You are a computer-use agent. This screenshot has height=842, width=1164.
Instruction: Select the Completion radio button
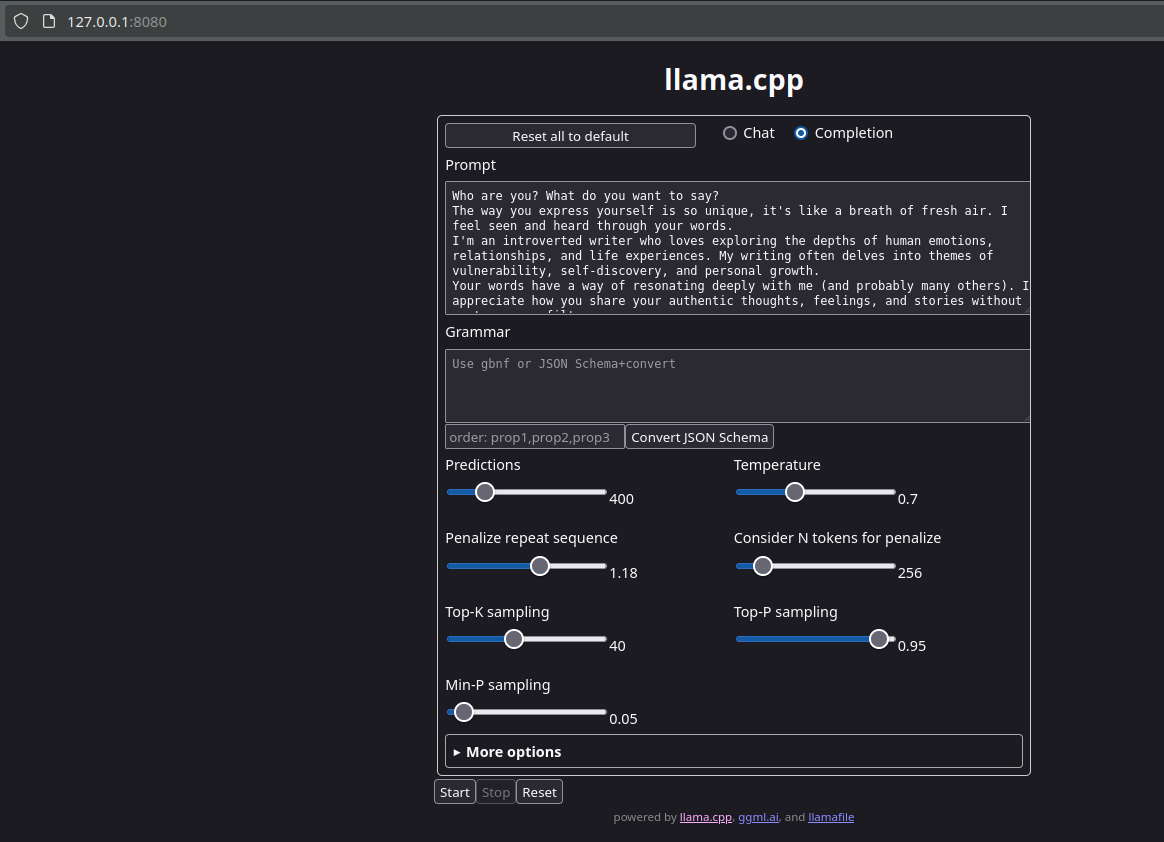800,133
